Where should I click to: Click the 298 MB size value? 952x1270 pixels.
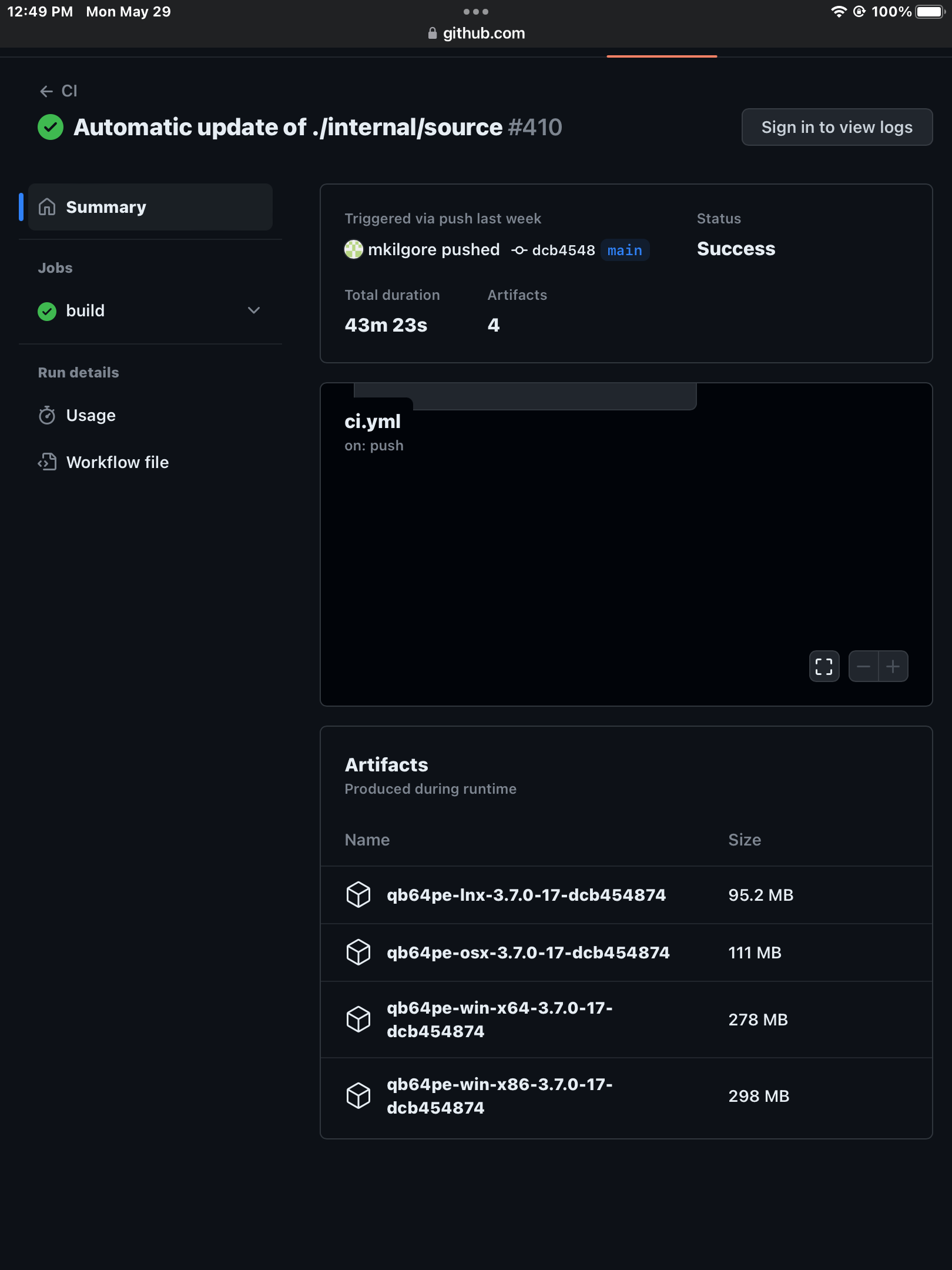pyautogui.click(x=759, y=1096)
